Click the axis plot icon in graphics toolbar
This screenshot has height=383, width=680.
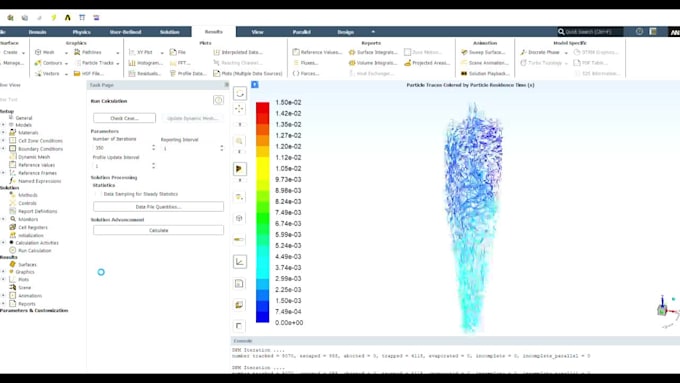(239, 261)
